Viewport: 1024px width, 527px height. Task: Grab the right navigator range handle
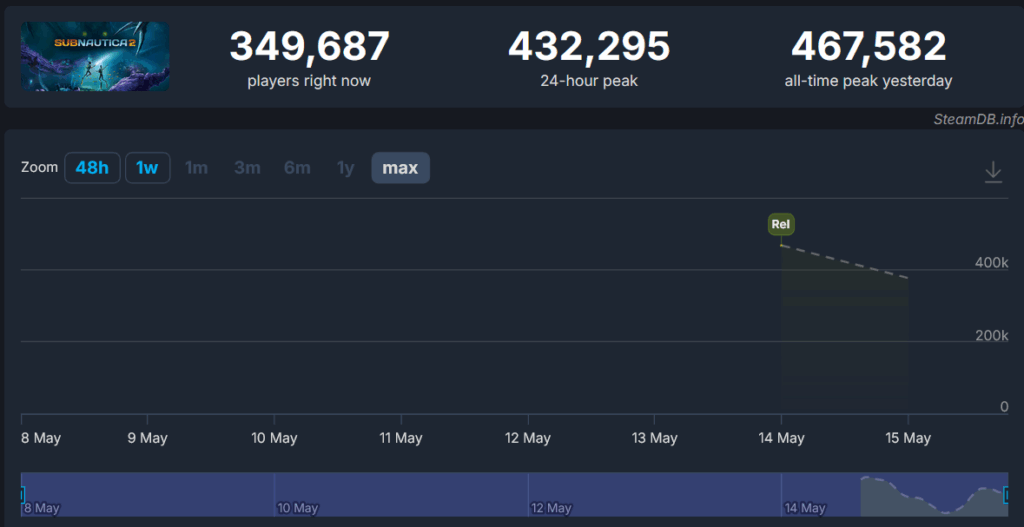pos(1006,494)
